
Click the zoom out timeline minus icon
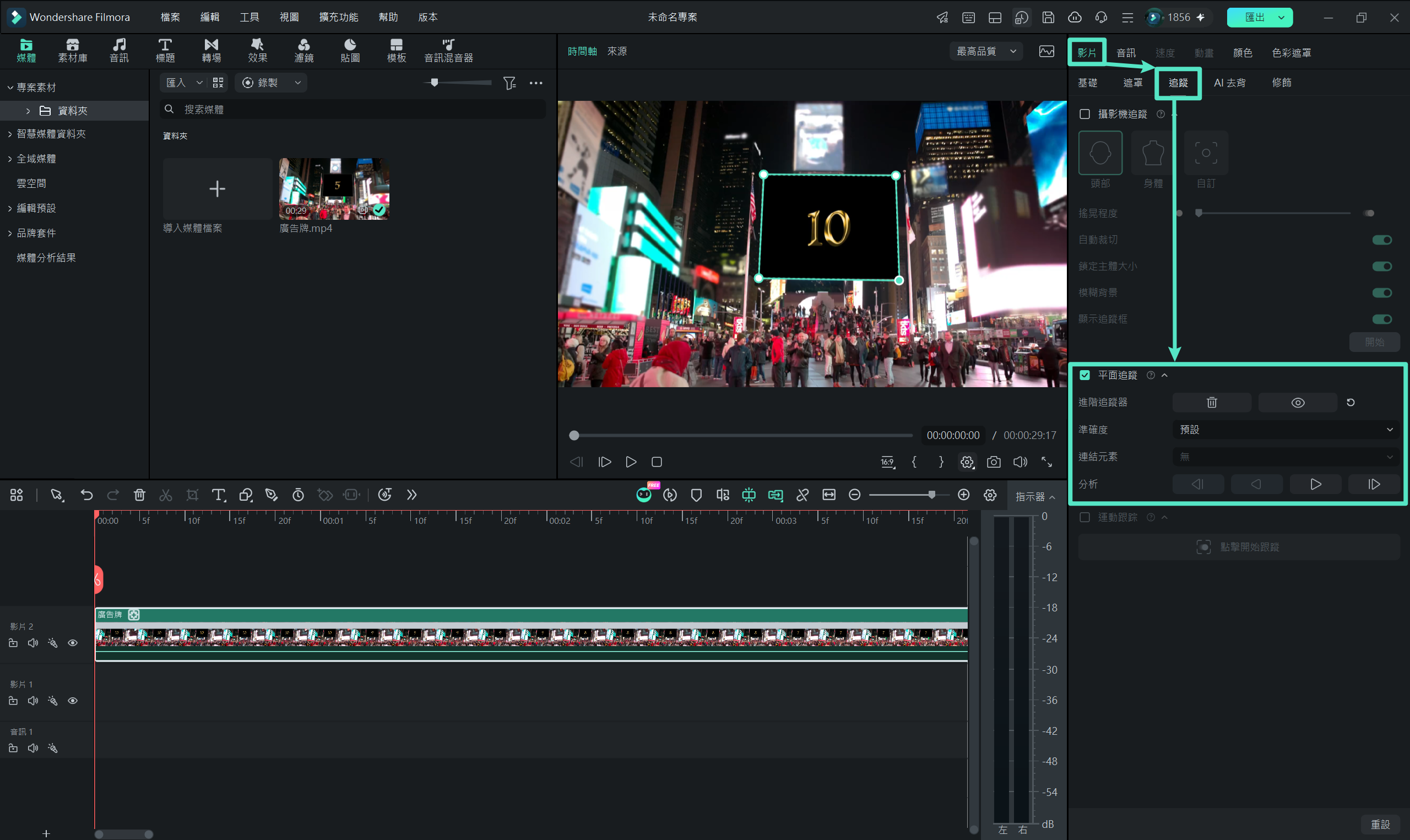click(x=854, y=495)
